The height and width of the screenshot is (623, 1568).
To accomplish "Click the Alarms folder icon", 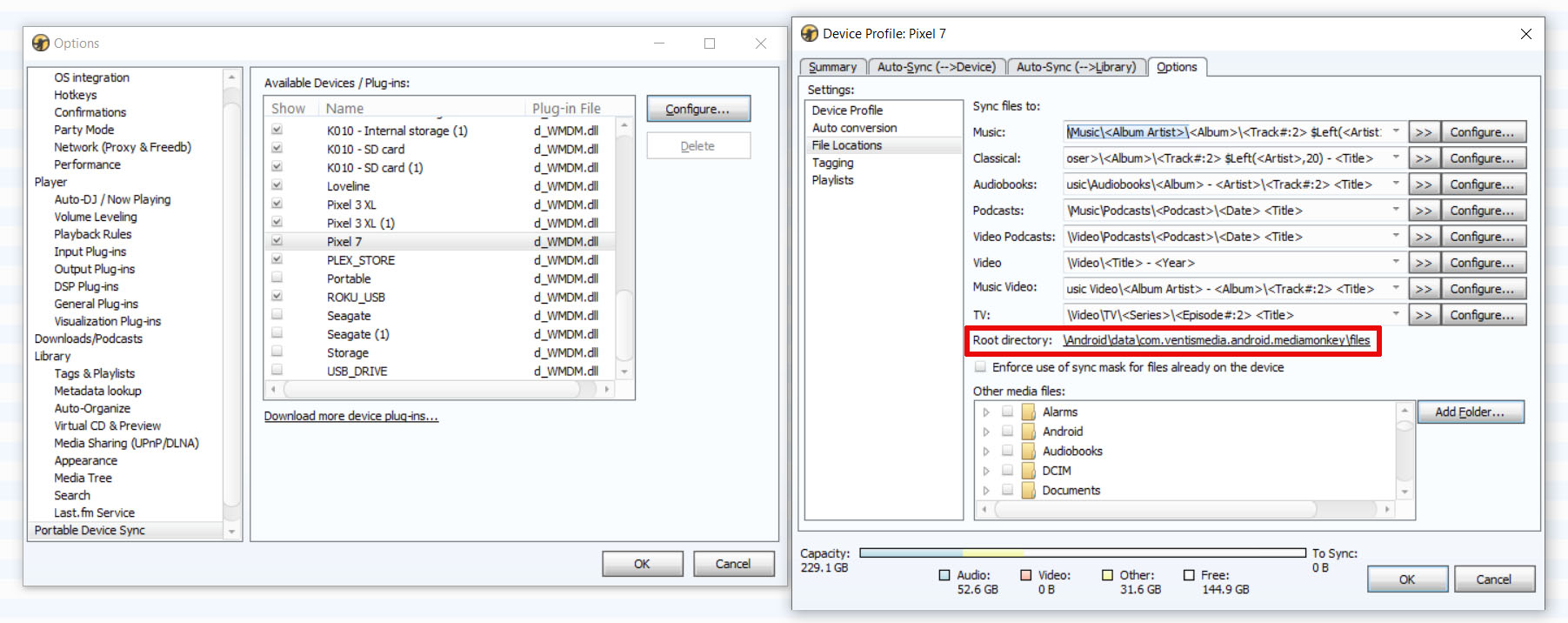I will [1029, 412].
